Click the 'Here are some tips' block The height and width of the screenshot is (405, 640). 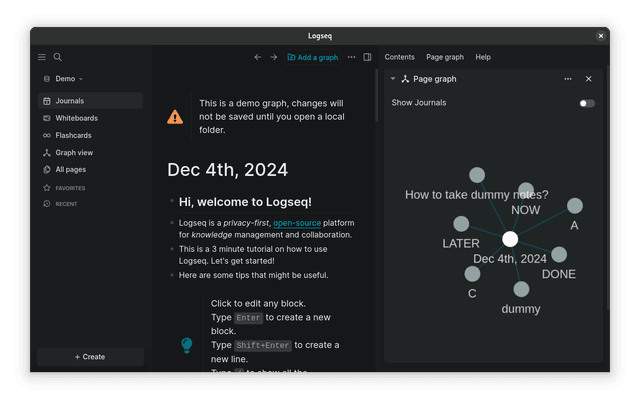[x=253, y=275]
